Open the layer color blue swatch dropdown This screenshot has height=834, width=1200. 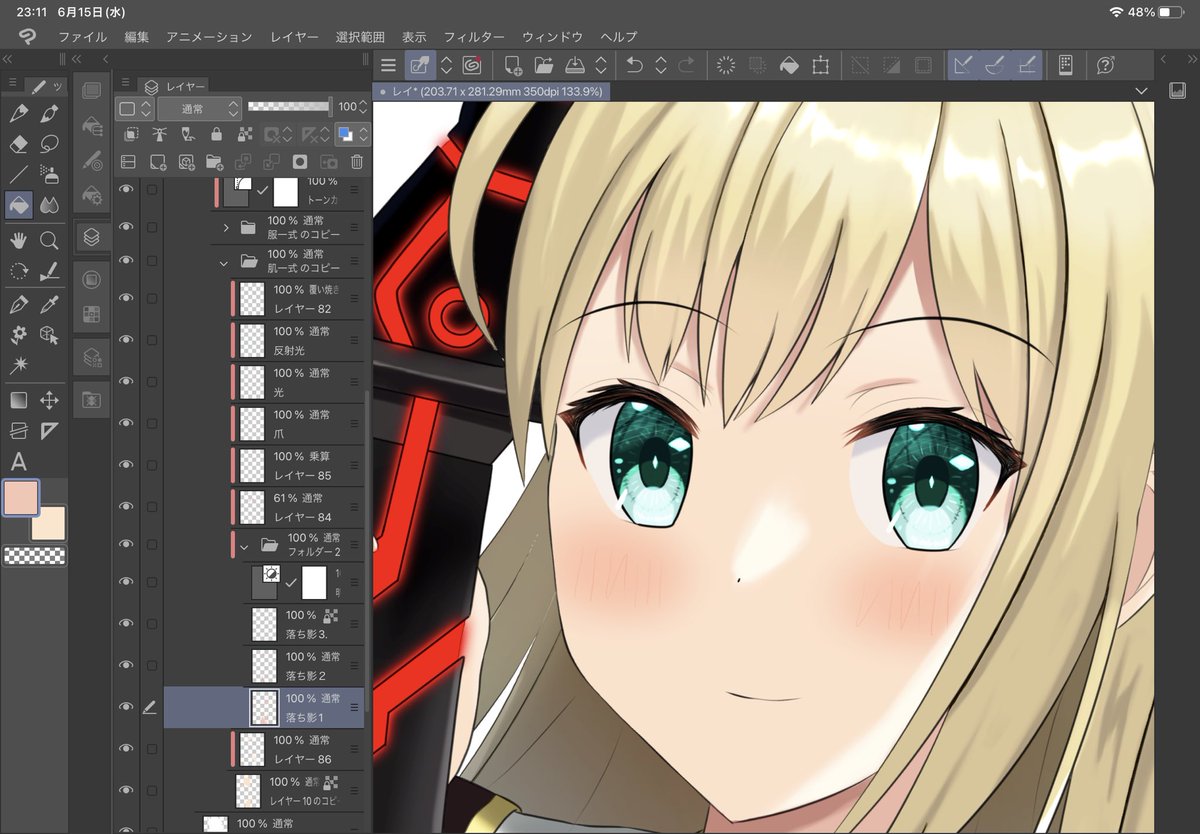352,134
